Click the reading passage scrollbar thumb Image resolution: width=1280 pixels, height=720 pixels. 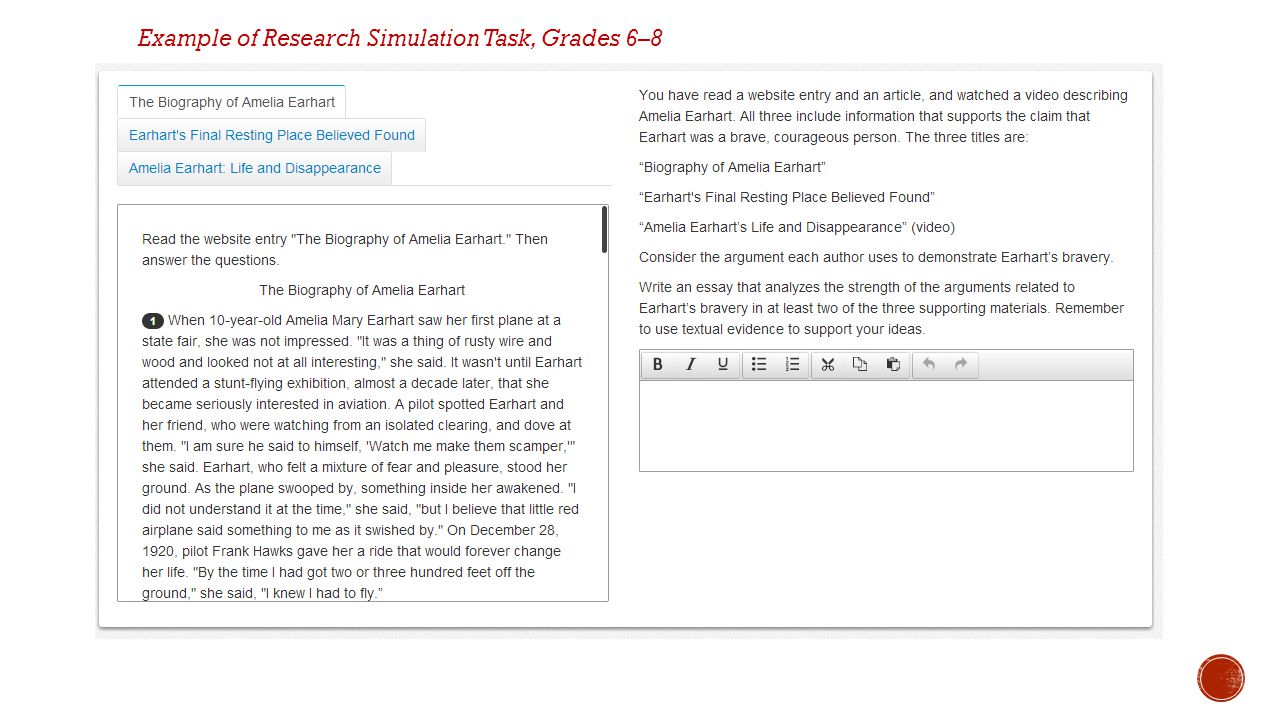[604, 229]
